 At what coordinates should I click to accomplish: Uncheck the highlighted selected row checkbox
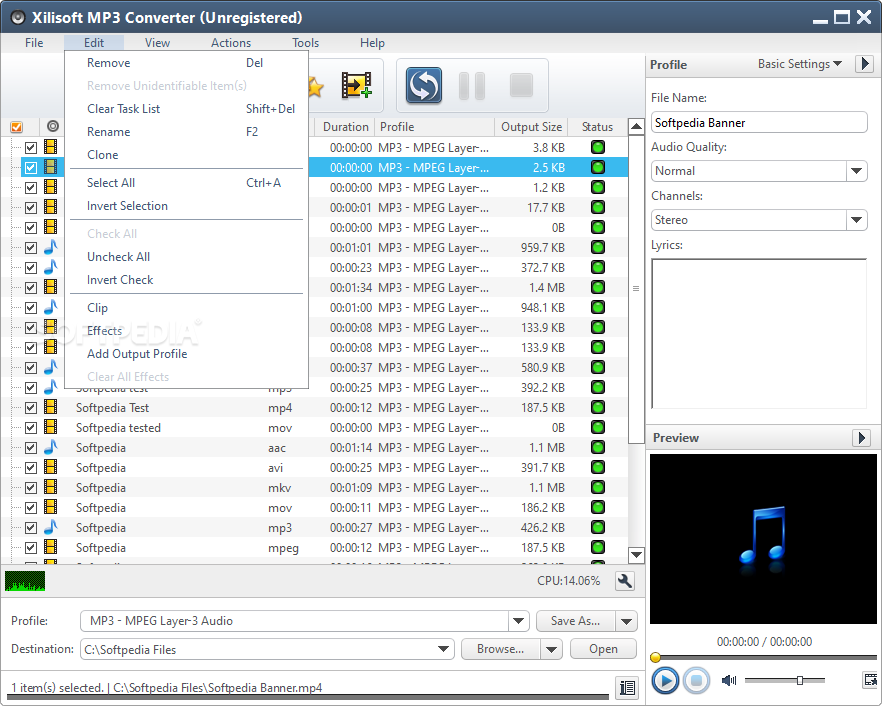point(31,168)
